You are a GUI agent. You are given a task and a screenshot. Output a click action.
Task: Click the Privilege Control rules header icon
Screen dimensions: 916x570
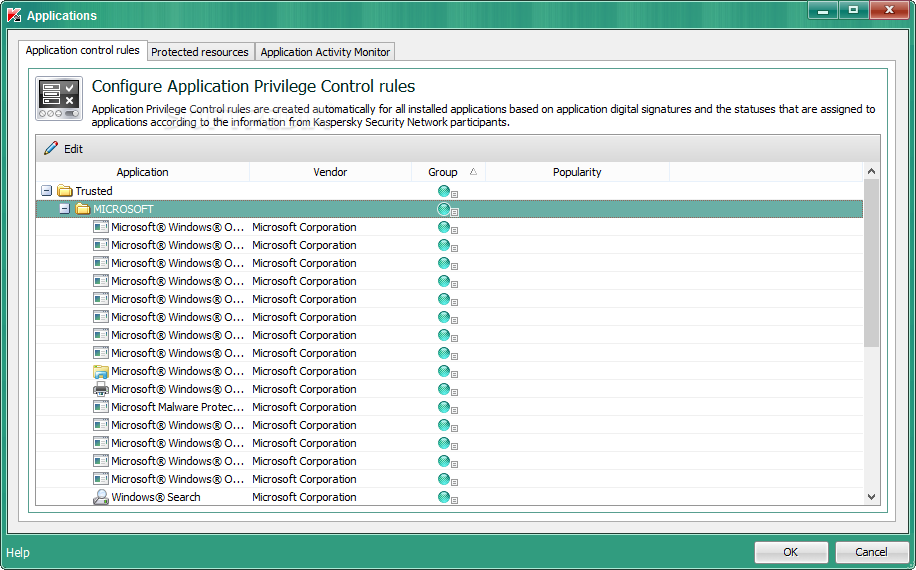[59, 99]
